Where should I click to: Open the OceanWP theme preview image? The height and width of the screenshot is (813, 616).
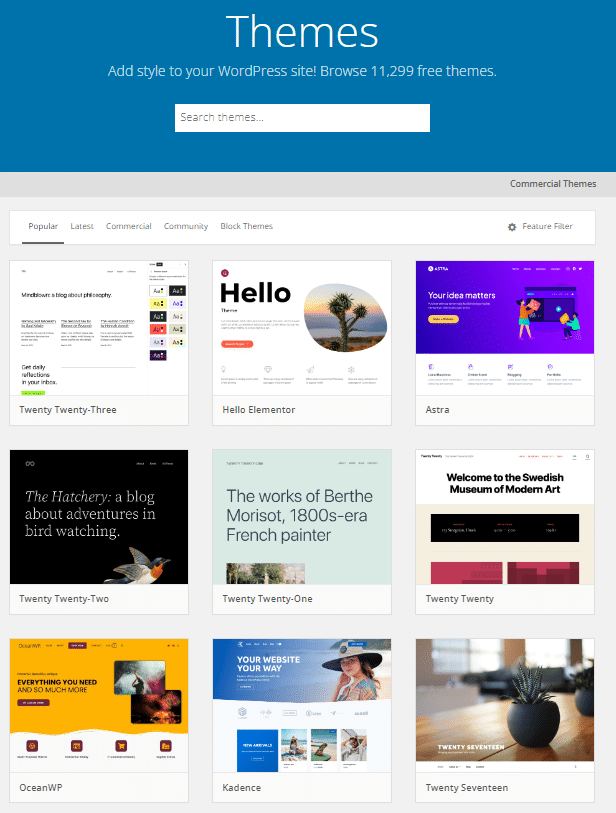tap(99, 706)
